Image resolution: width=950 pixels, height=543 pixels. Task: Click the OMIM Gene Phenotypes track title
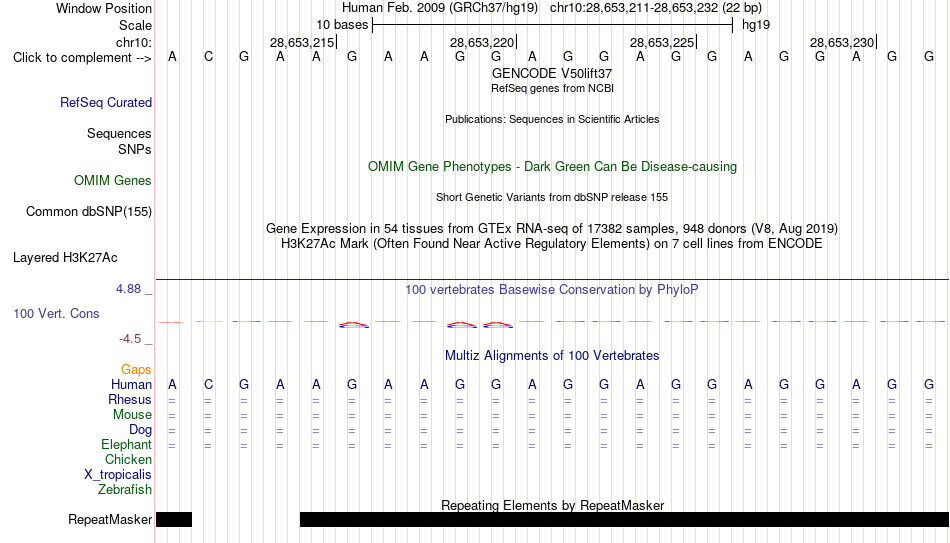(553, 167)
